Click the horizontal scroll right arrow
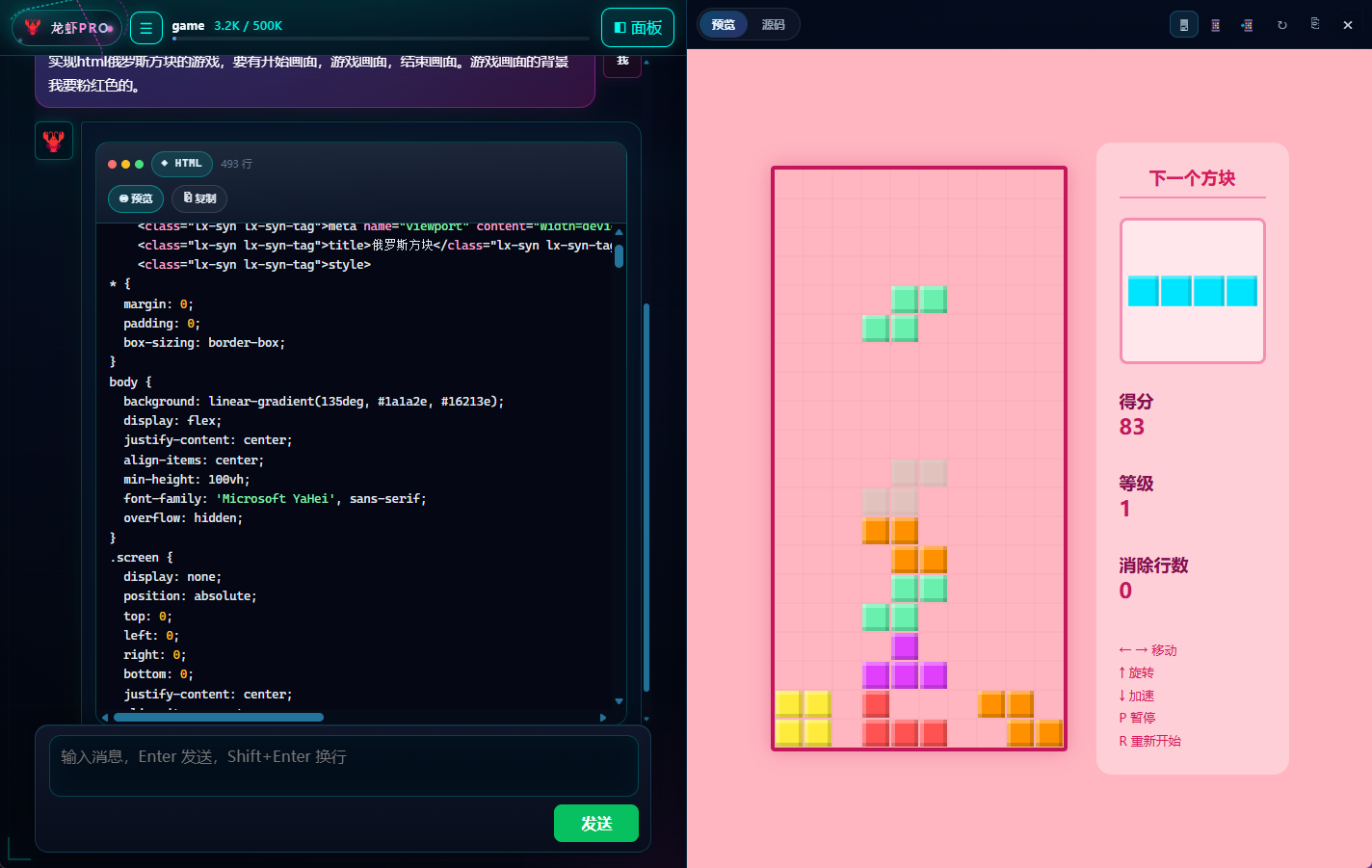The width and height of the screenshot is (1372, 868). tap(603, 718)
